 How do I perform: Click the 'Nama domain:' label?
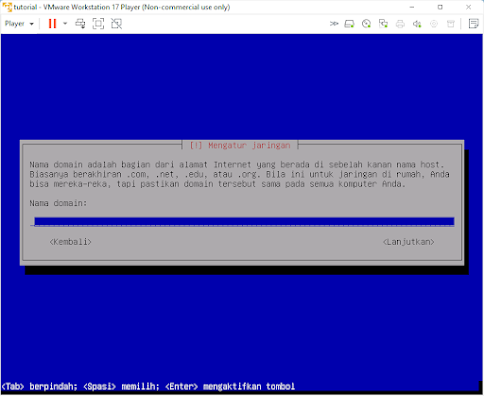click(x=58, y=203)
